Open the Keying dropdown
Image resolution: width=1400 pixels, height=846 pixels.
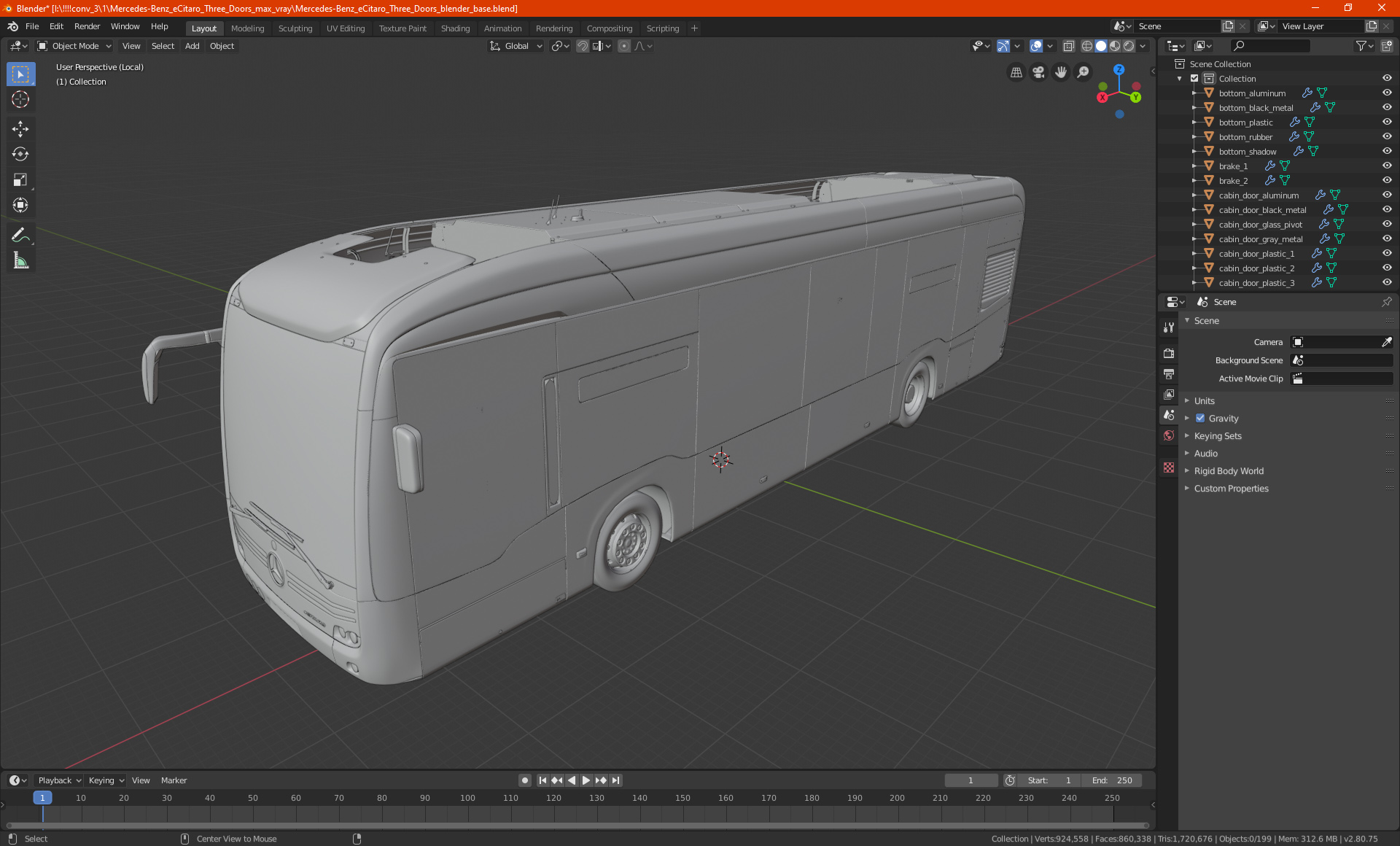[x=106, y=780]
